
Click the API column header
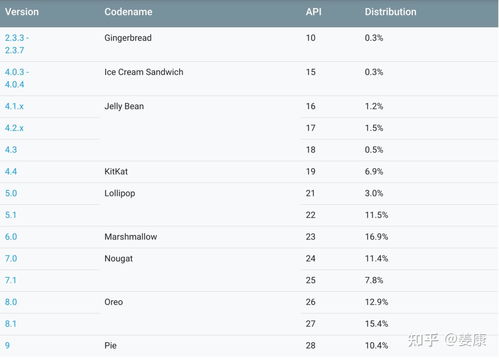[x=314, y=12]
